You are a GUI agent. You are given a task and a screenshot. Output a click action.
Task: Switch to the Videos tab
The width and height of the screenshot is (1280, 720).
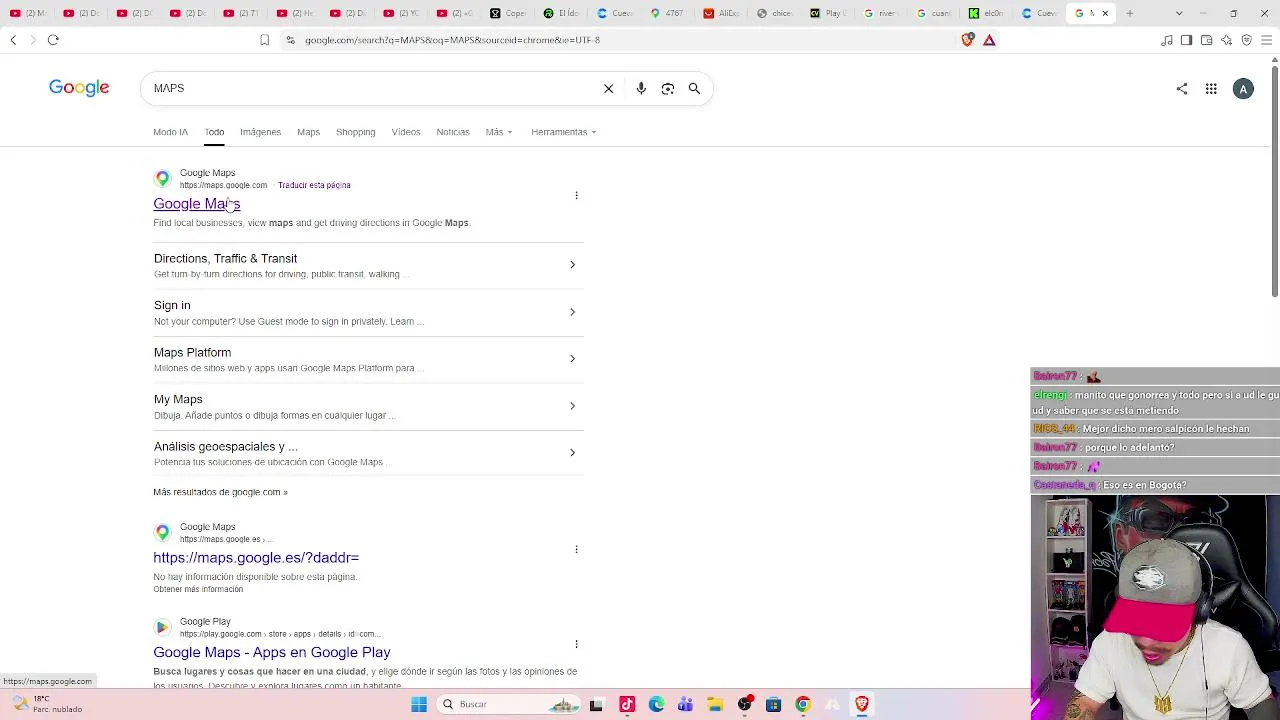coord(406,132)
